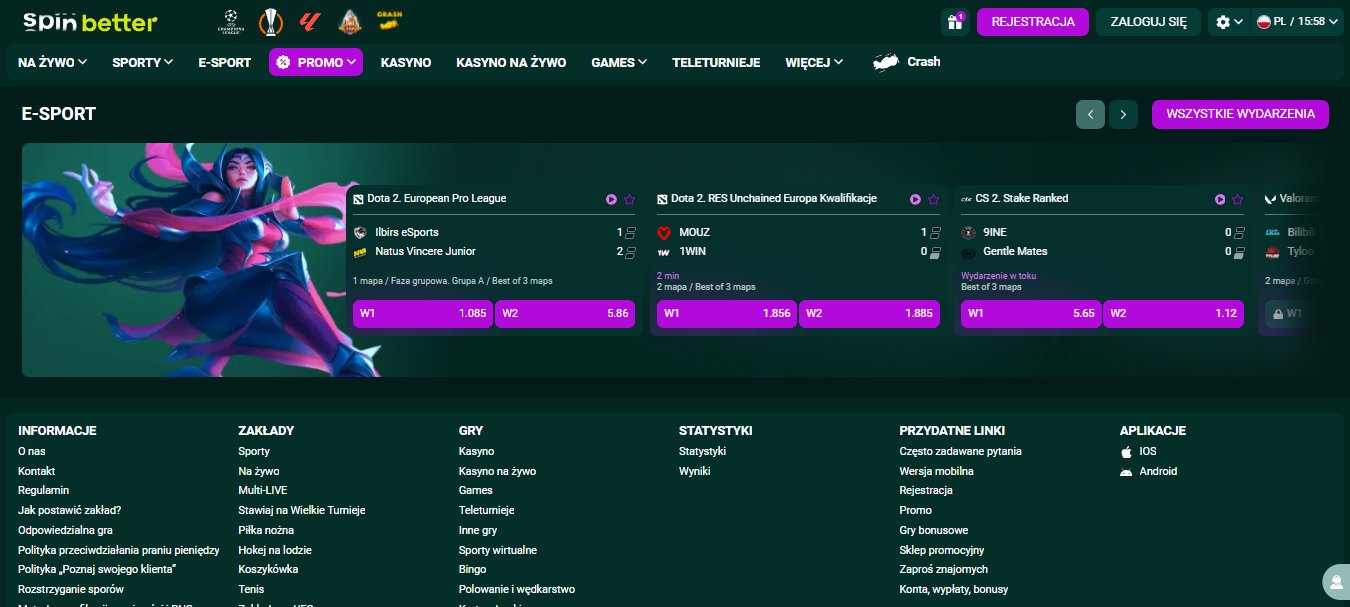Start the live stream for CS 2 Stake Ranked
The width and height of the screenshot is (1350, 607).
click(1219, 199)
